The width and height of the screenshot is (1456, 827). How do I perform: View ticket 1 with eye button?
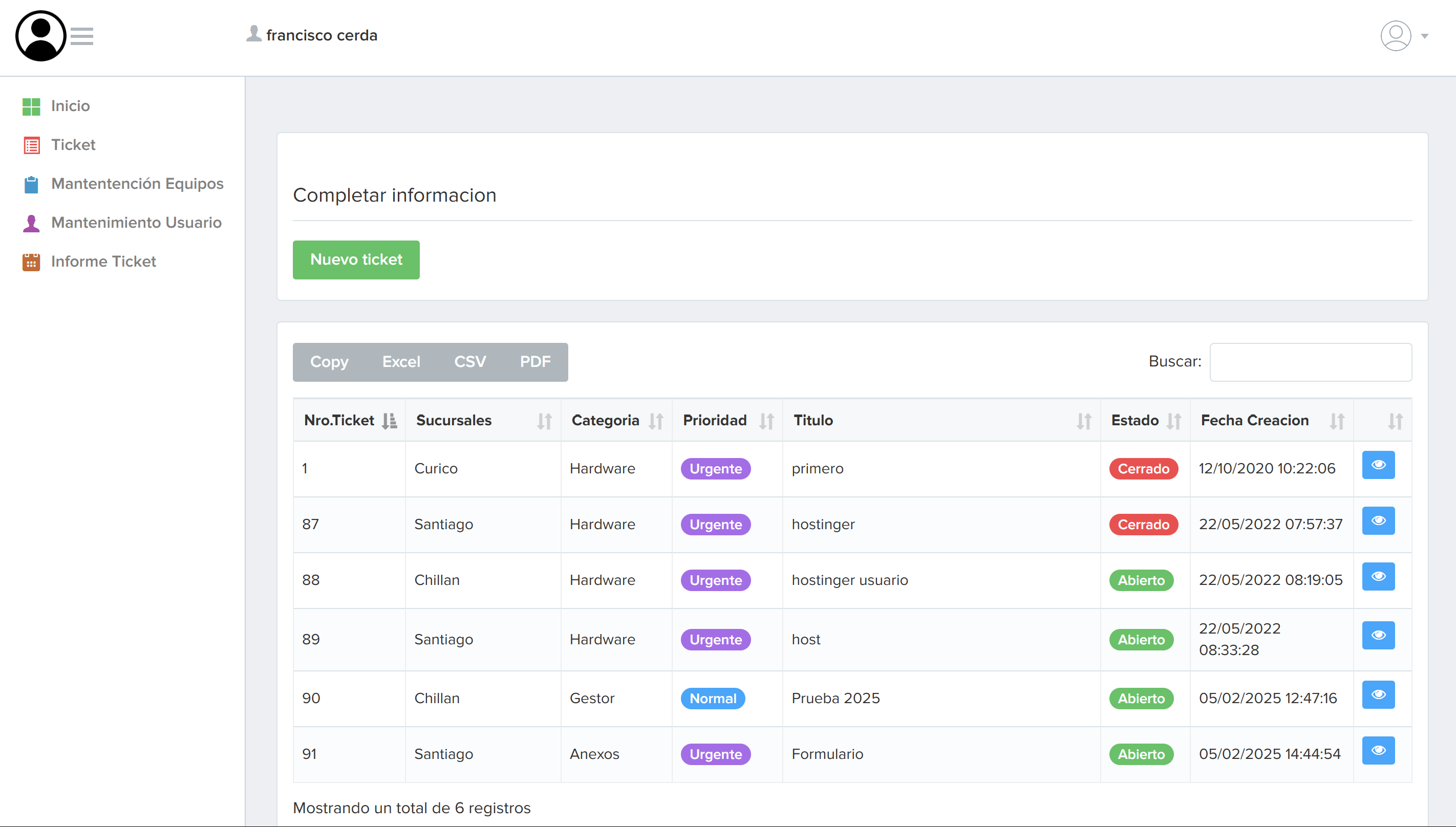pyautogui.click(x=1378, y=465)
